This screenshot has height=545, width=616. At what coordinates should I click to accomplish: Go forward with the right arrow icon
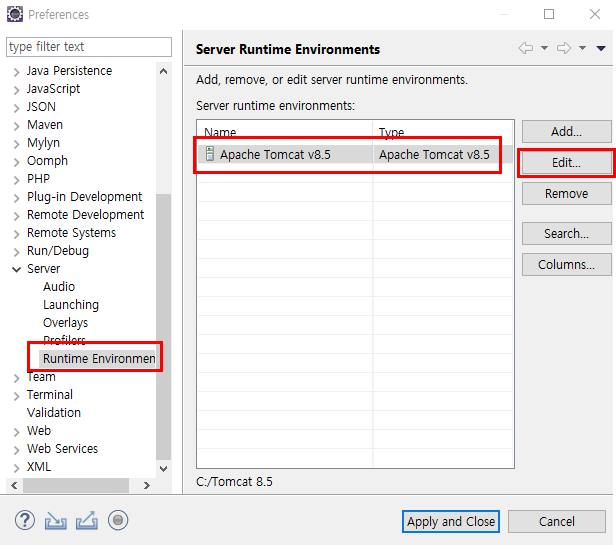(x=564, y=48)
